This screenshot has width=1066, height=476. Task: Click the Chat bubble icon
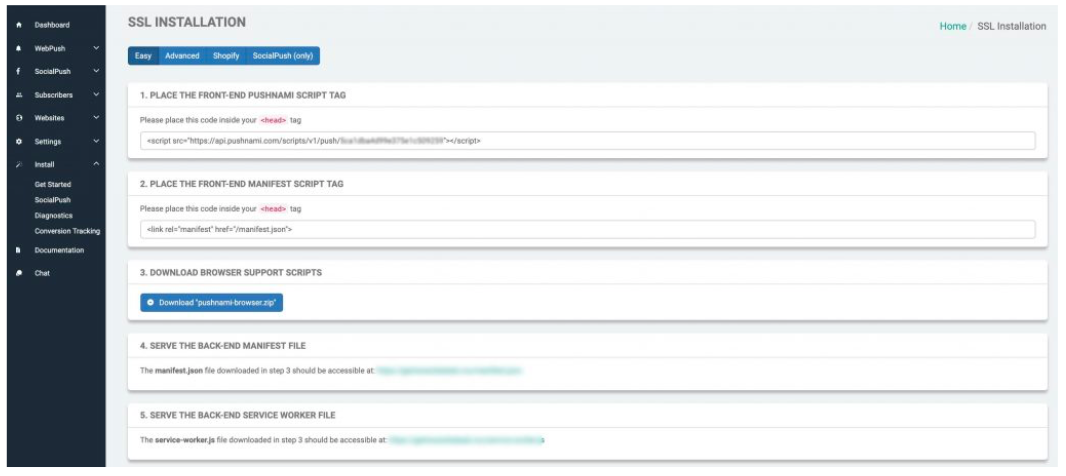point(19,273)
